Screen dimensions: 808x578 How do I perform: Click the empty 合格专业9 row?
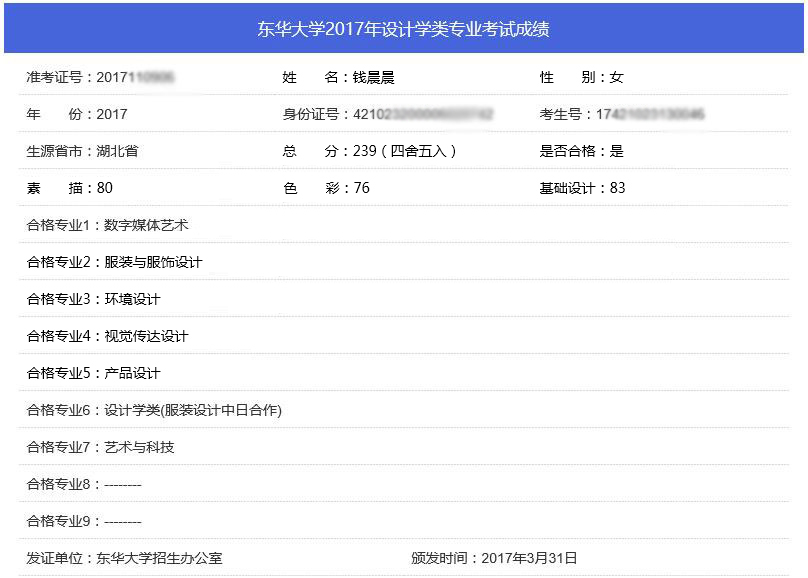point(404,521)
